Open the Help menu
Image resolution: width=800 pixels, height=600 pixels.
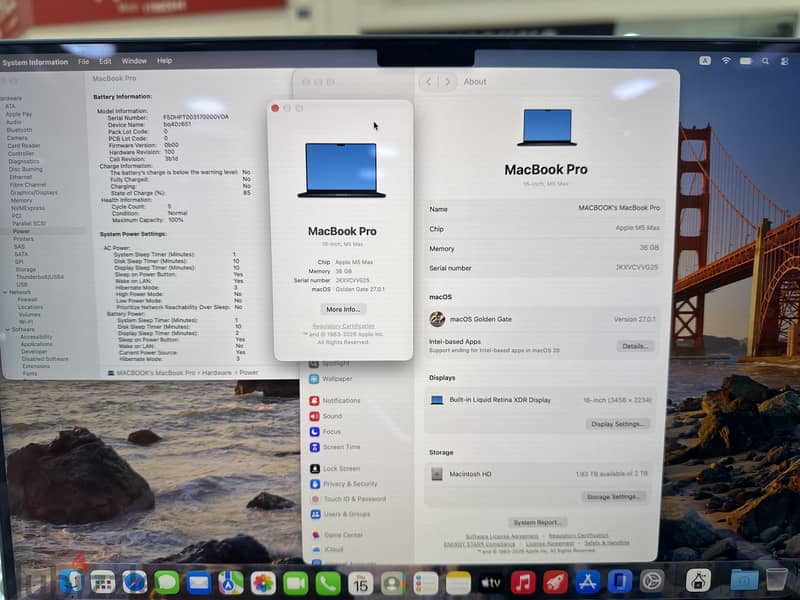pos(164,61)
